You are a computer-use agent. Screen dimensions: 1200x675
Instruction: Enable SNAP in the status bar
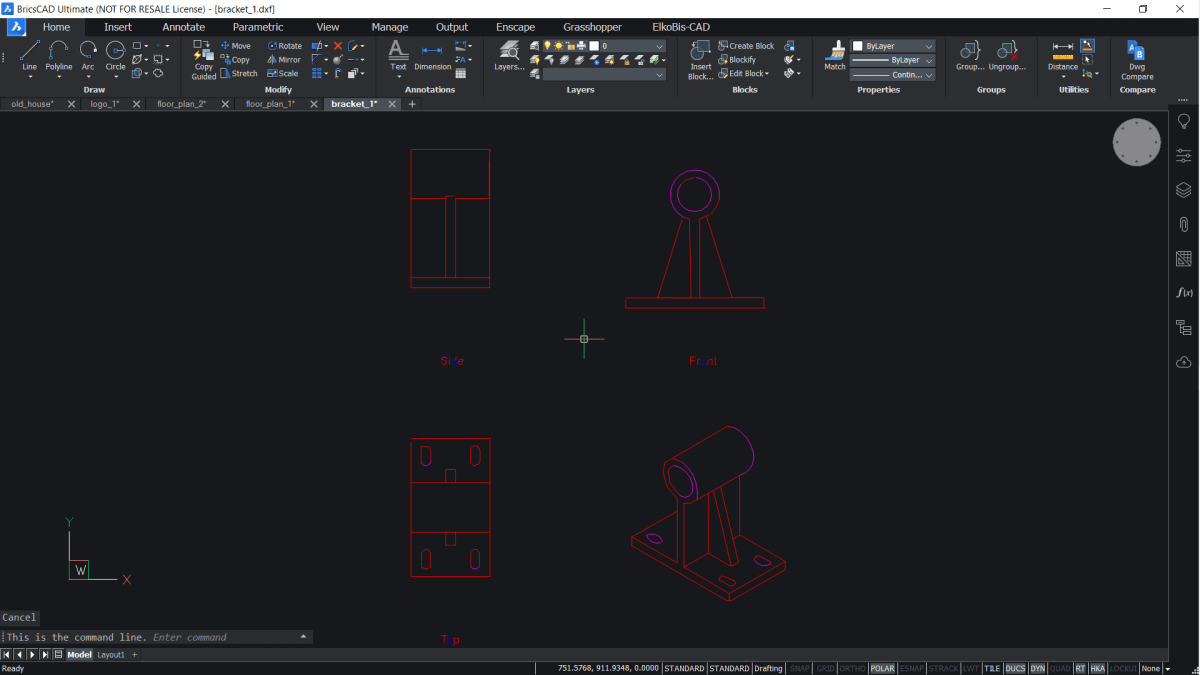click(x=800, y=668)
